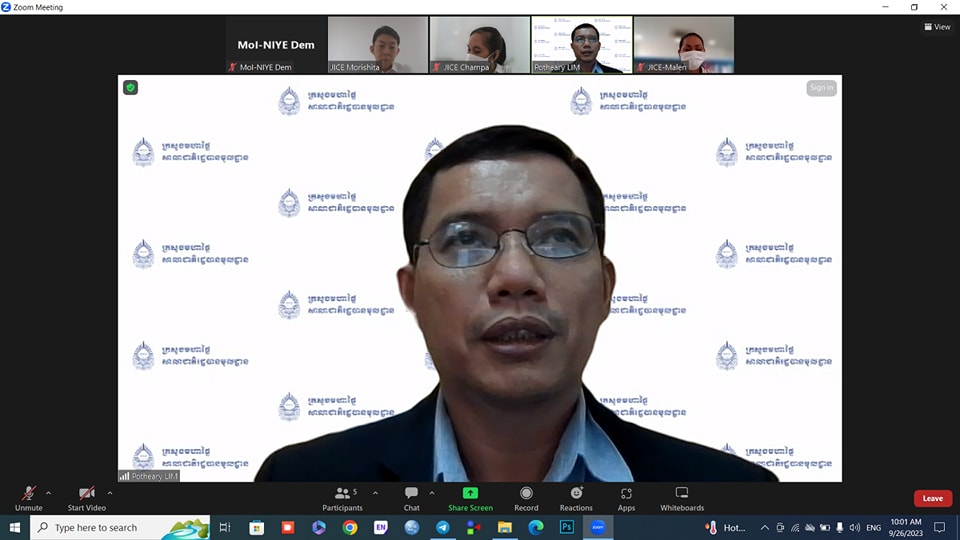The image size is (960, 540).
Task: Open the View layout menu
Action: (937, 27)
